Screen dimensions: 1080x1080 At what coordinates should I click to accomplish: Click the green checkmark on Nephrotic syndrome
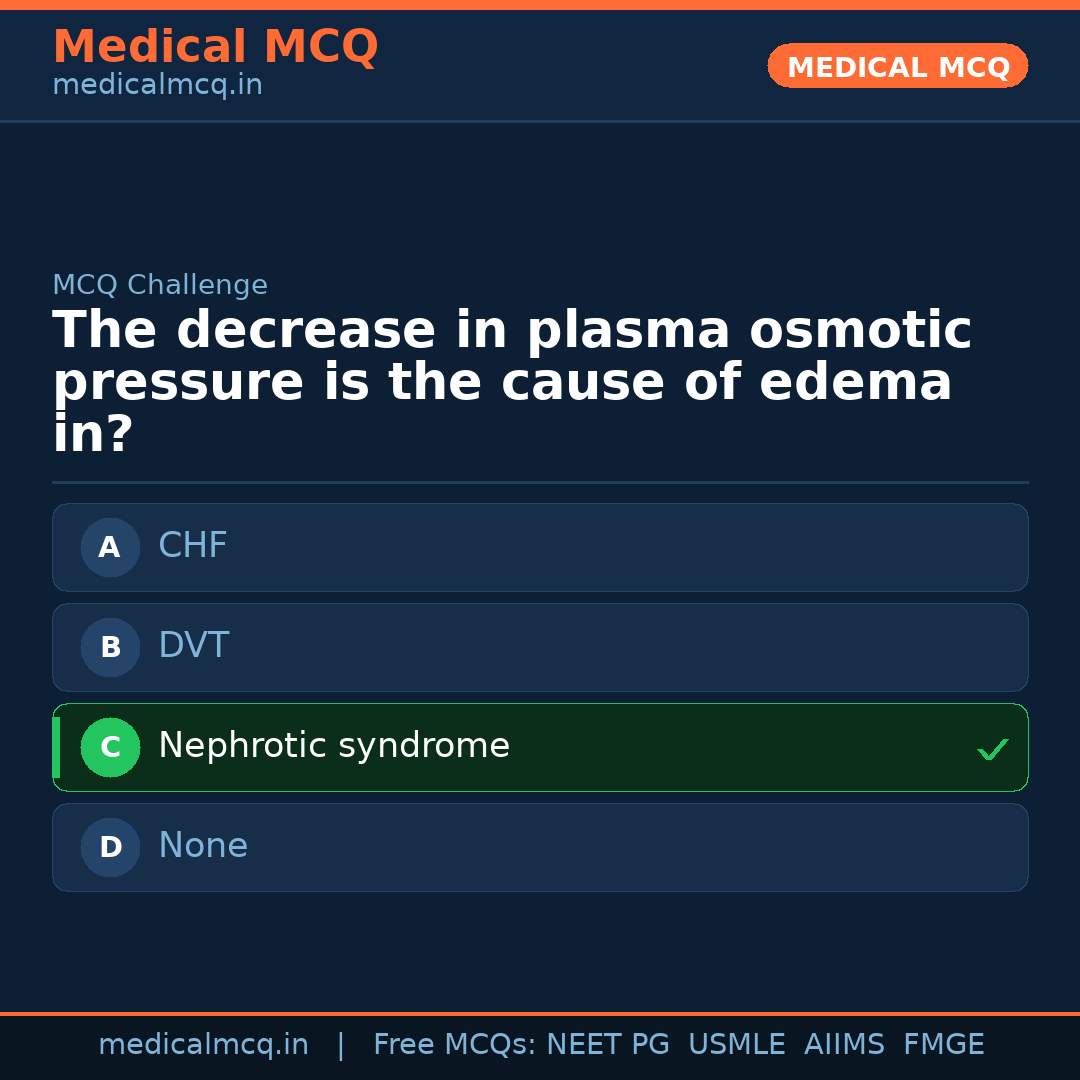[992, 749]
